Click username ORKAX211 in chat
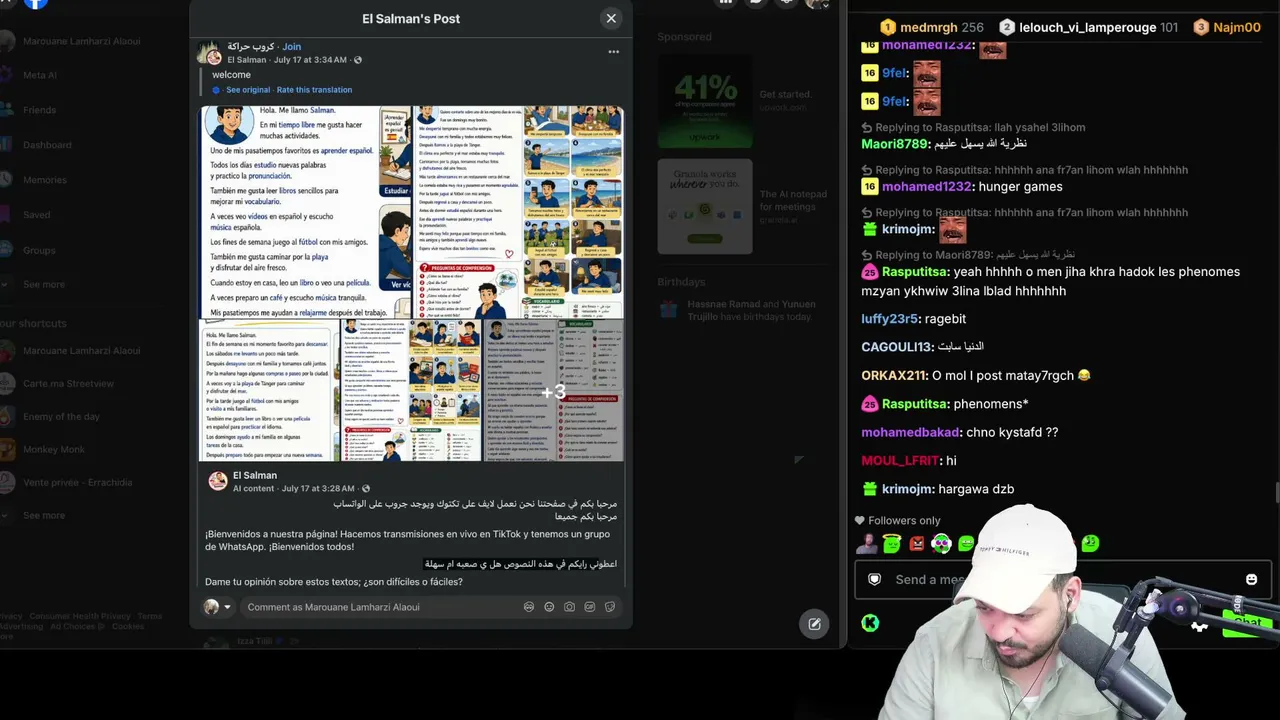 tap(894, 376)
